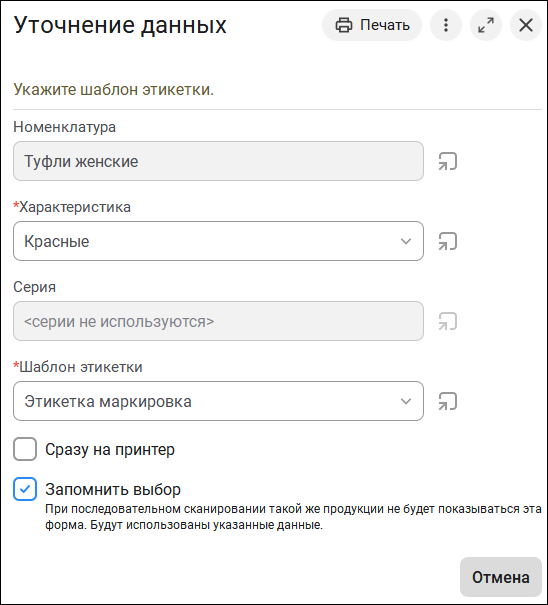
Task: Close the Уточнение данных dialog
Action: pyautogui.click(x=526, y=25)
